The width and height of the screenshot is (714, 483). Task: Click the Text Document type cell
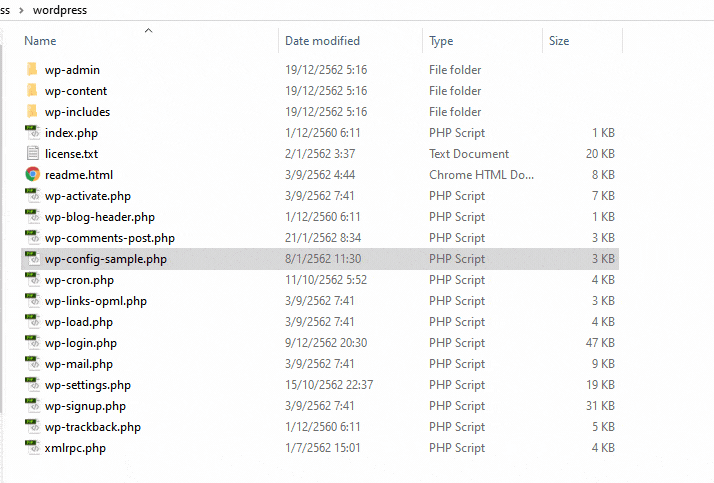469,153
